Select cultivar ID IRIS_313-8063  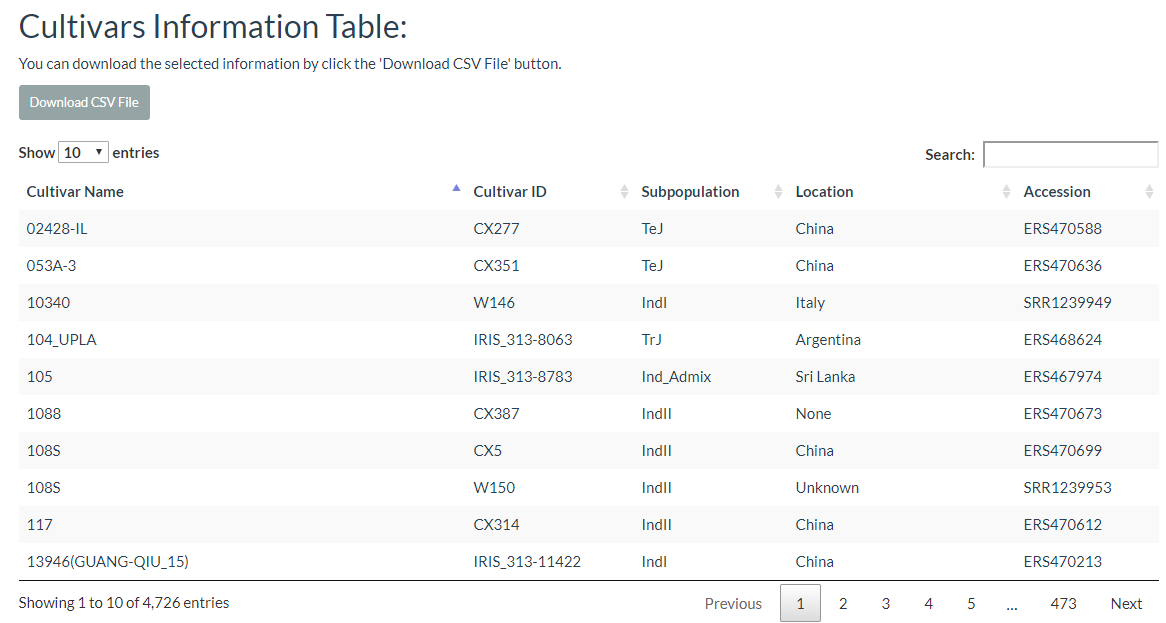pyautogui.click(x=523, y=340)
